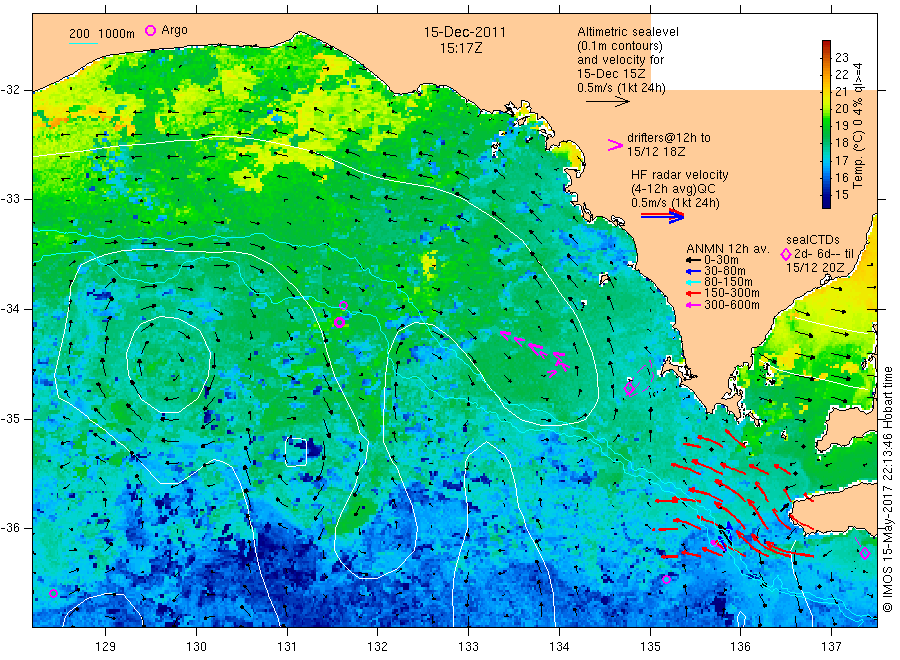Click the 132 longitude axis label
This screenshot has width=900, height=660.
(x=378, y=647)
